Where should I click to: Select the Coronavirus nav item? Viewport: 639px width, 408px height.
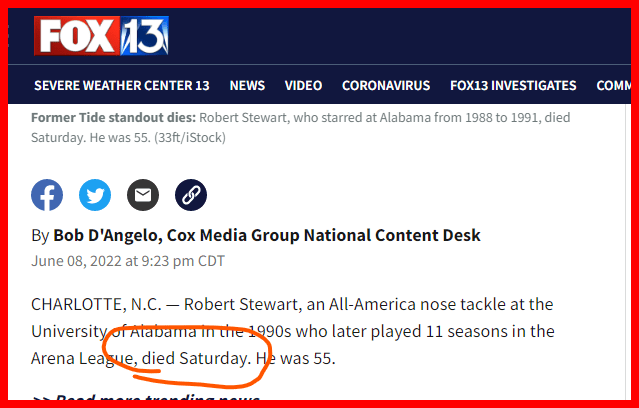click(x=386, y=85)
